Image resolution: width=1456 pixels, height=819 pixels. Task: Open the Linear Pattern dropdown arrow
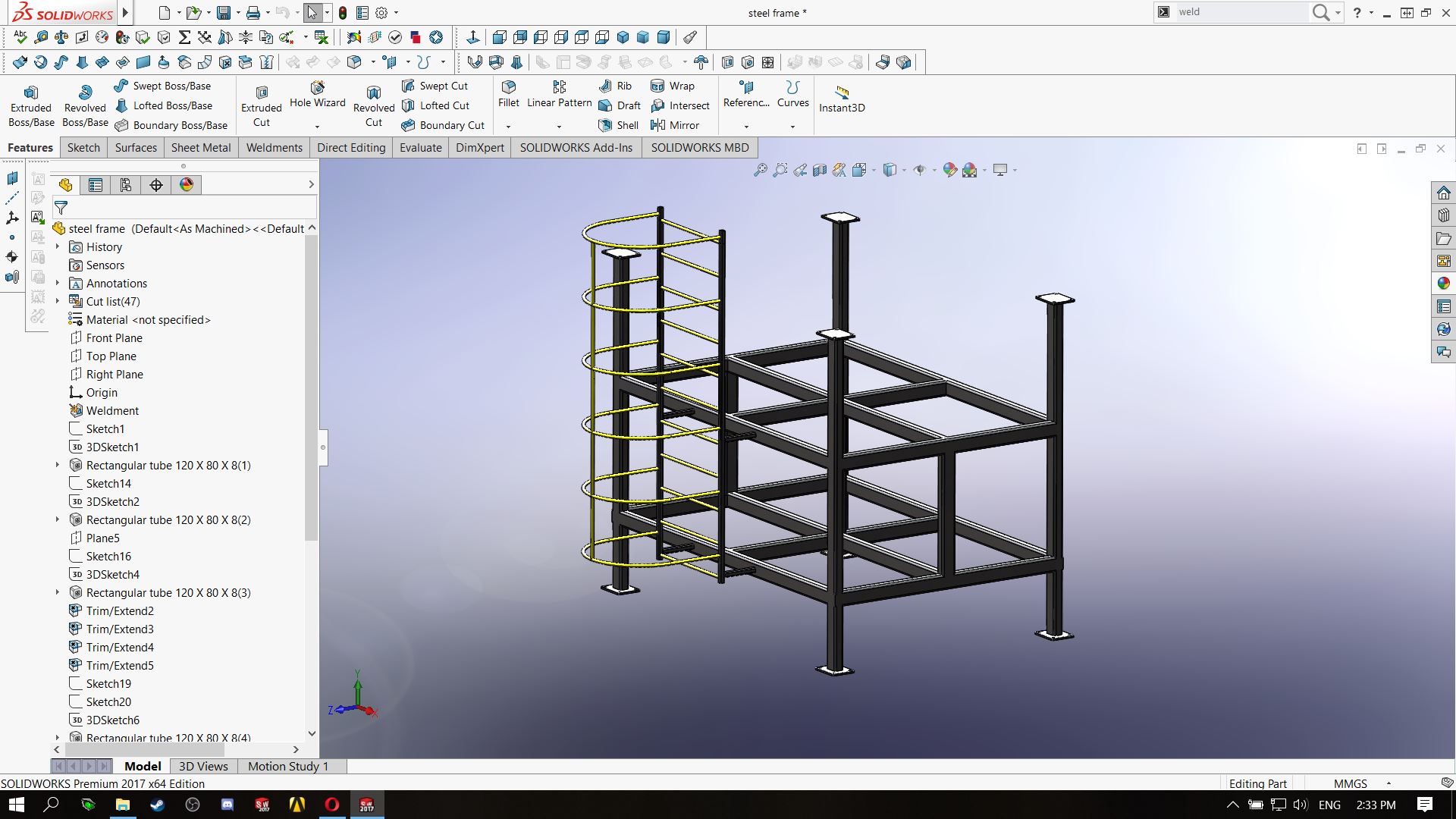pos(559,127)
